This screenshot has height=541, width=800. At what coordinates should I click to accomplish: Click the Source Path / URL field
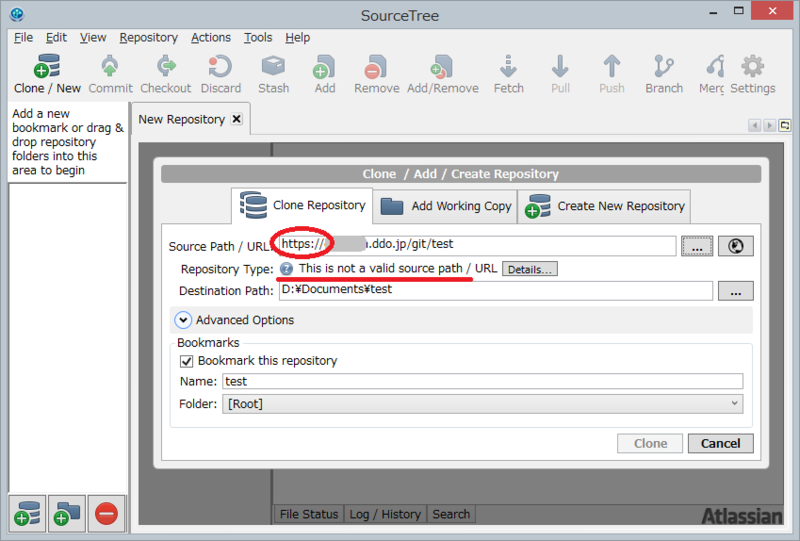[478, 245]
